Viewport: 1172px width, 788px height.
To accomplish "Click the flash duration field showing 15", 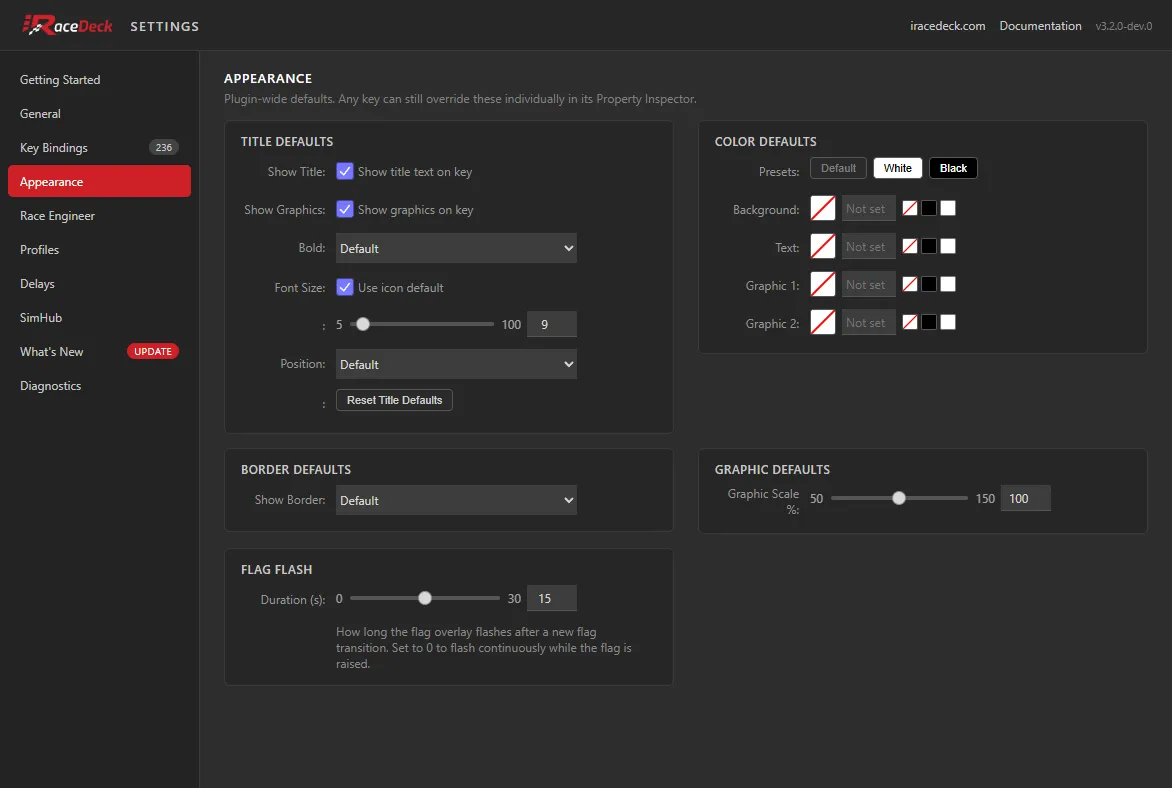I will [552, 598].
